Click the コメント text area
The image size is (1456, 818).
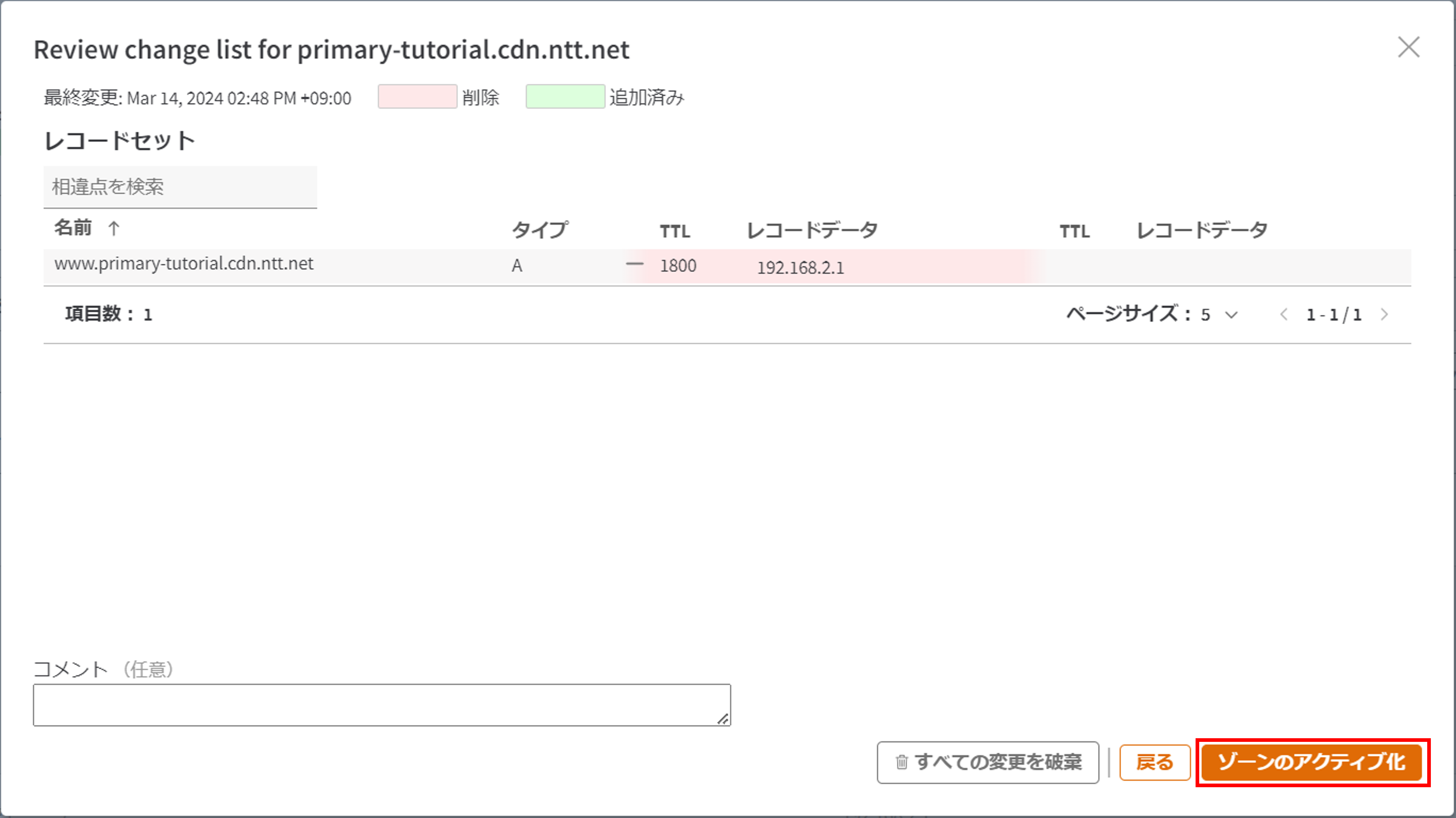pyautogui.click(x=382, y=704)
